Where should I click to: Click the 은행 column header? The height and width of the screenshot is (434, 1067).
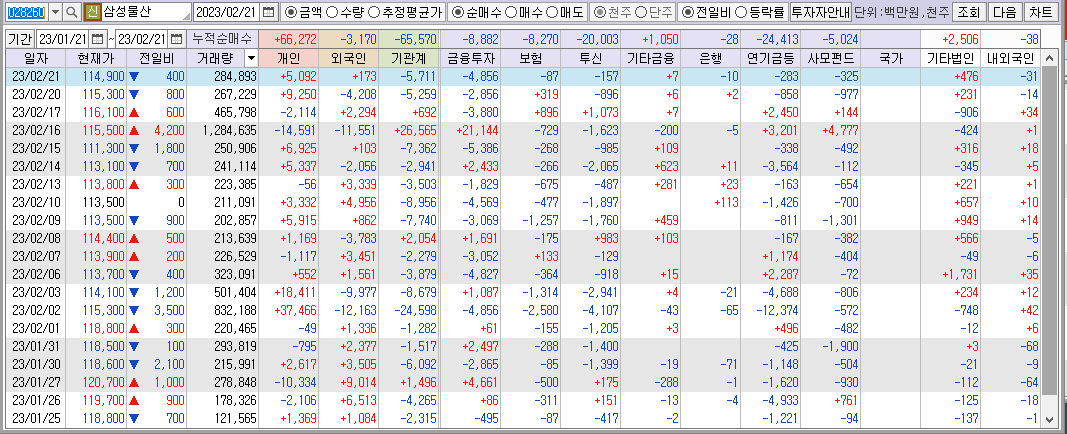click(710, 59)
